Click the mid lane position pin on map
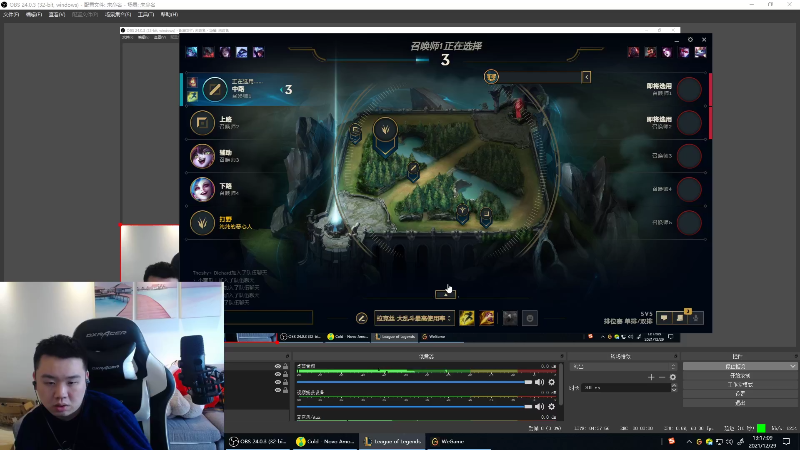Screen dimensions: 800x450 pos(413,171)
